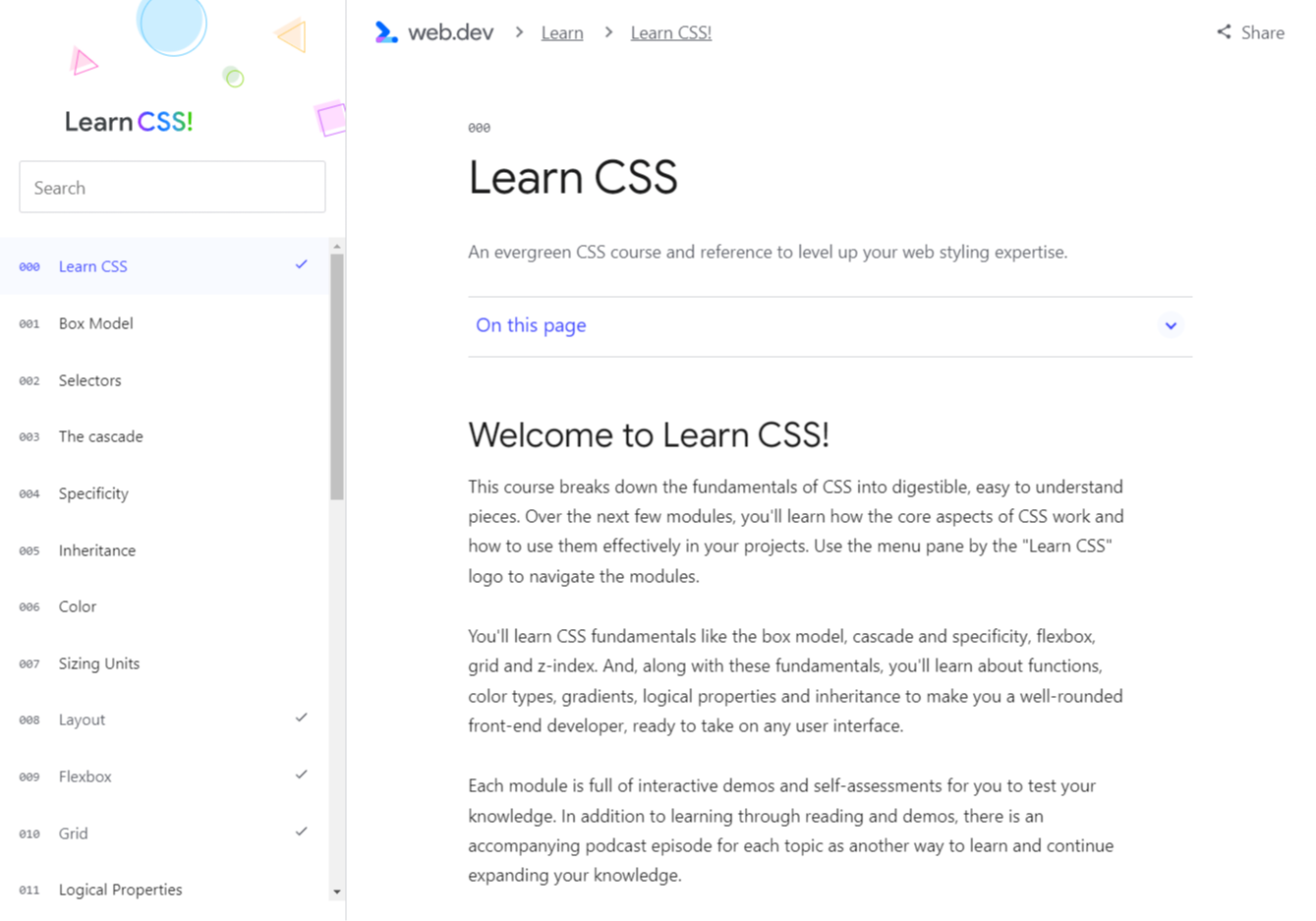The image size is (1316, 921).
Task: Expand the On this page section
Action: pos(531,324)
